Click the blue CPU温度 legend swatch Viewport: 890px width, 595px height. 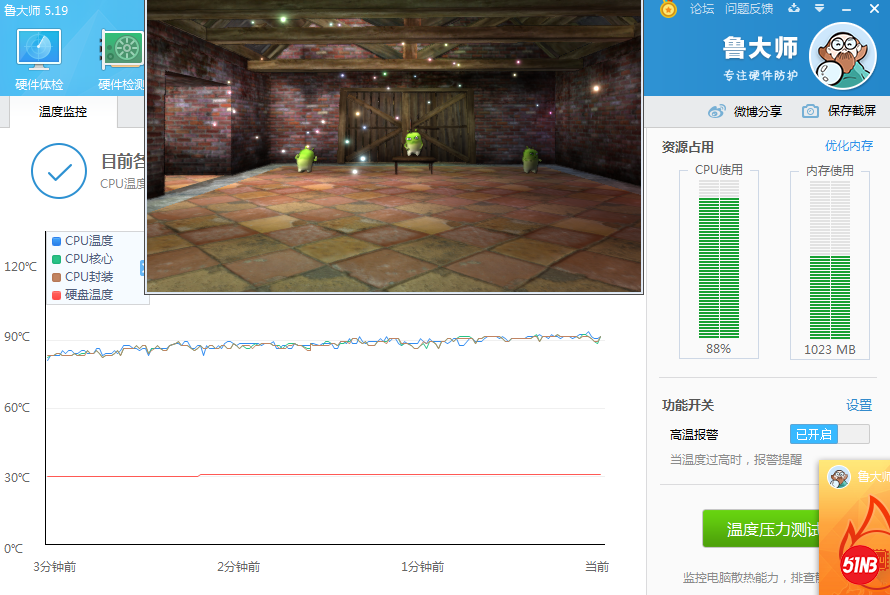tap(56, 241)
